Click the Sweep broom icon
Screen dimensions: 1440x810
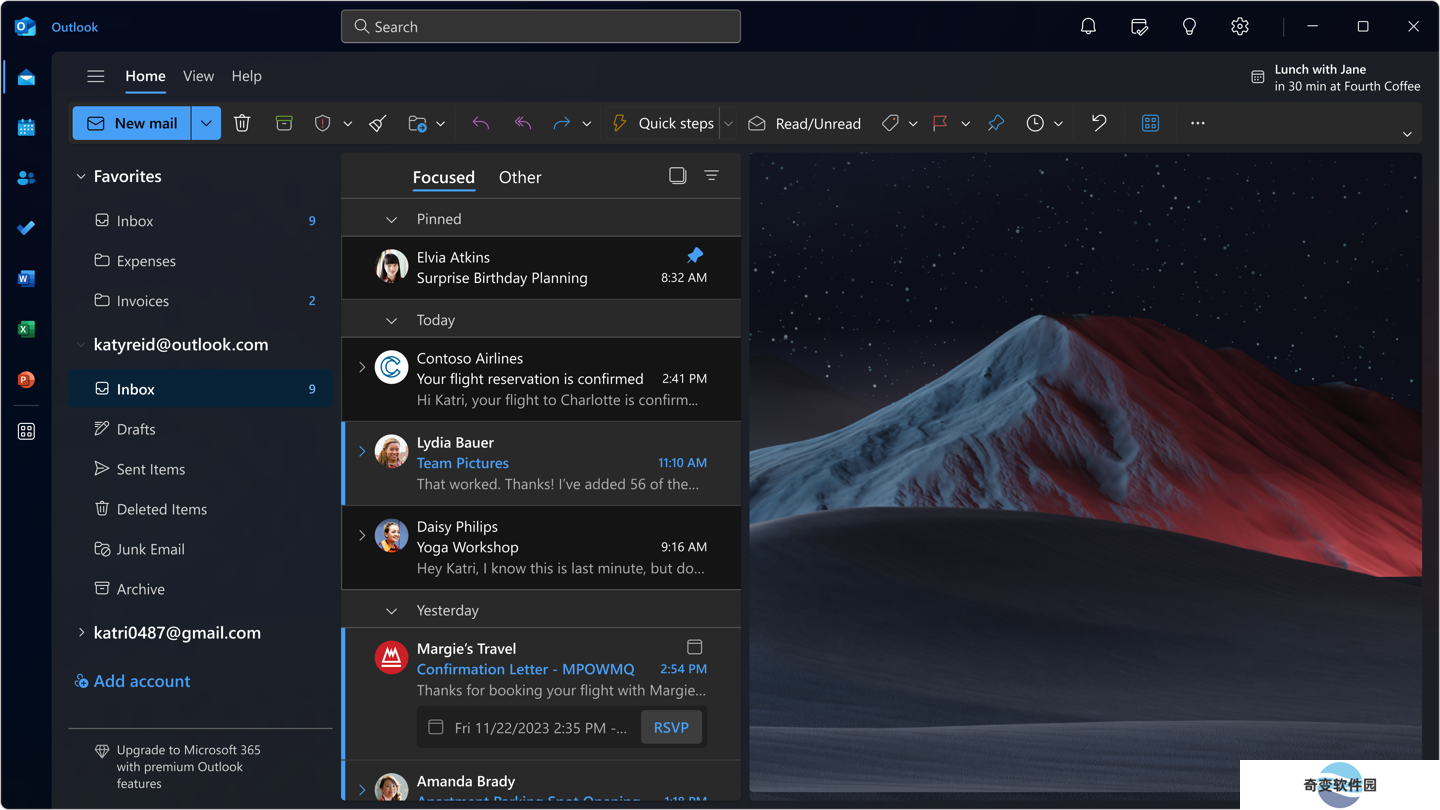pyautogui.click(x=378, y=123)
